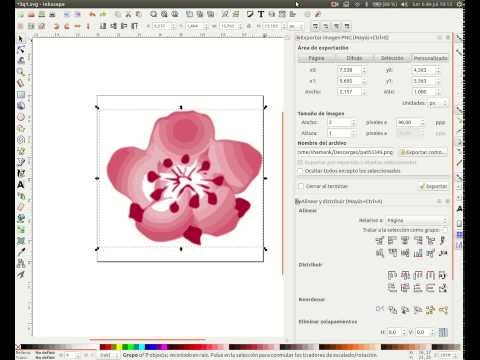The width and height of the screenshot is (480, 360).
Task: Select the Tweak tool
Action: [21, 61]
